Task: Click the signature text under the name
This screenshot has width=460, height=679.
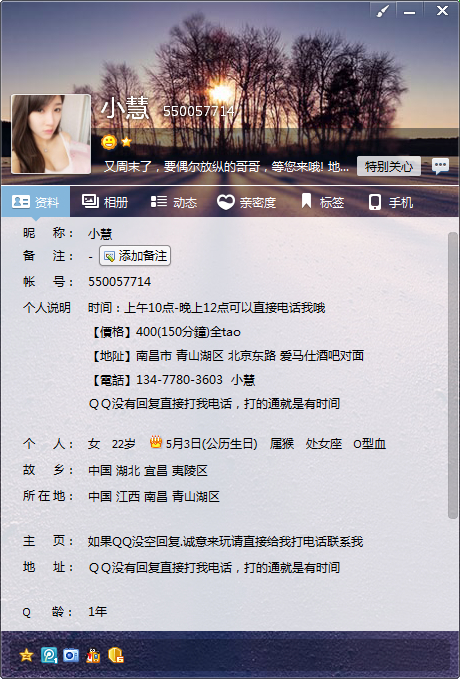Action: [x=226, y=167]
